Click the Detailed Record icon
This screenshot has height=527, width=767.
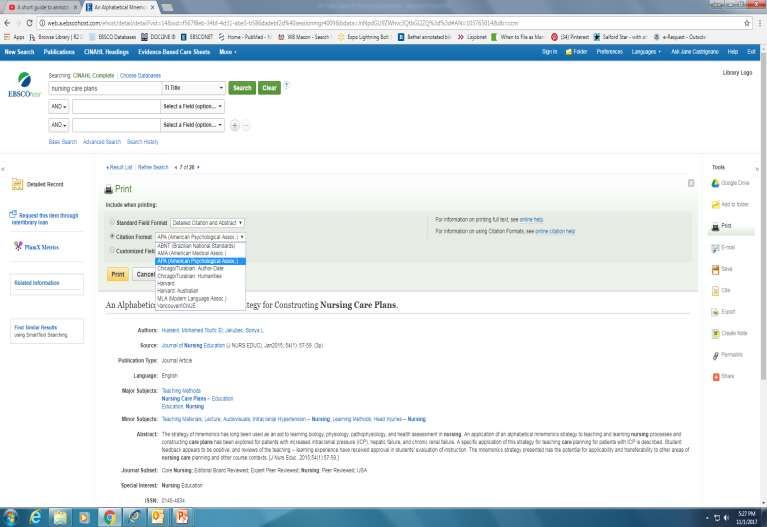tap(18, 184)
